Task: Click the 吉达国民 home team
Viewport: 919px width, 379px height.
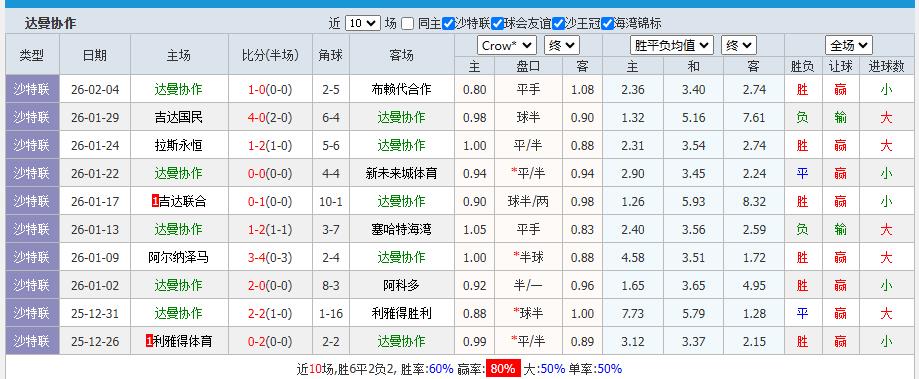Action: [x=179, y=118]
